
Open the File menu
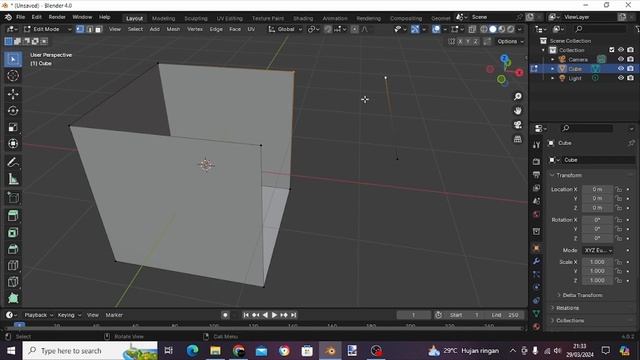pos(20,17)
